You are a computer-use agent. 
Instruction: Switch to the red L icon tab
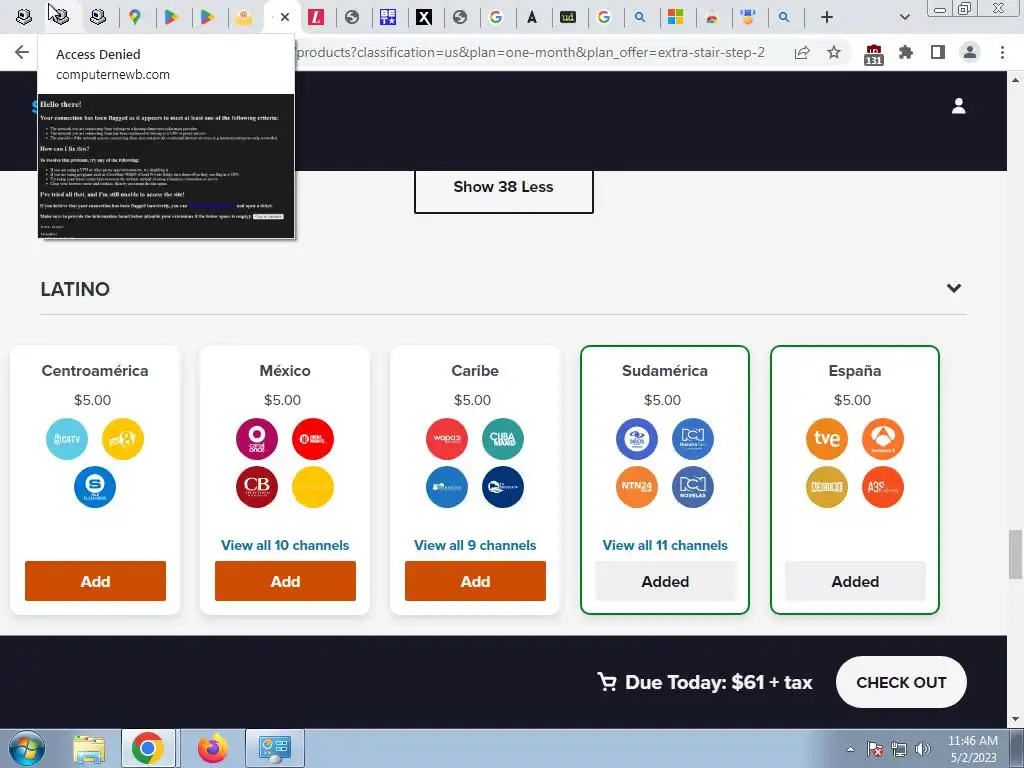pos(315,17)
